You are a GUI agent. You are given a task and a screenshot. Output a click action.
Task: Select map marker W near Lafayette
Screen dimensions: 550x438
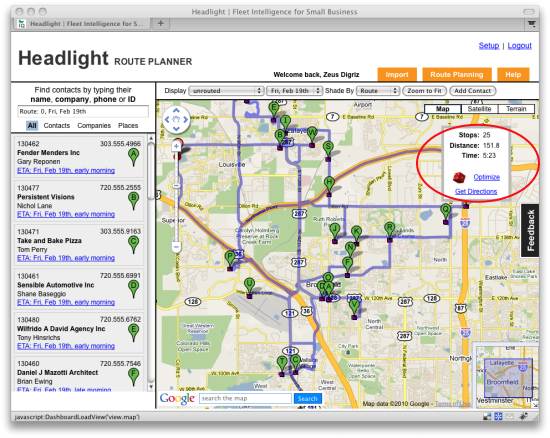(312, 135)
